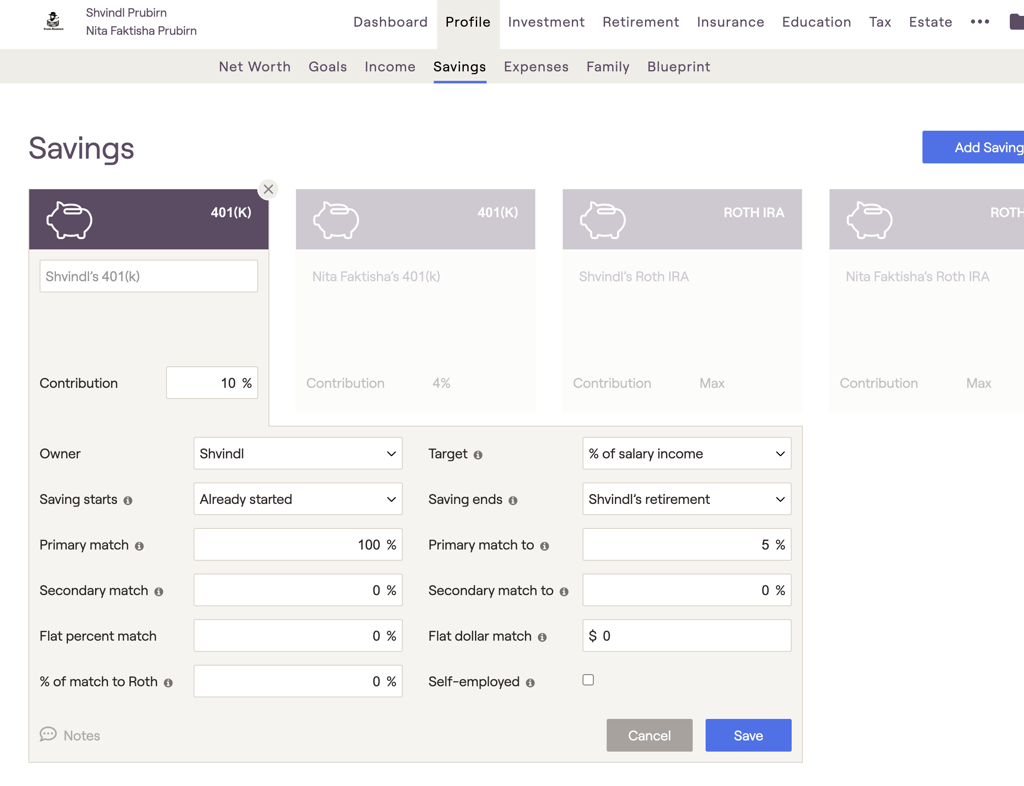The height and width of the screenshot is (786, 1024).
Task: Click the three-dot more menu icon
Action: pos(980,22)
